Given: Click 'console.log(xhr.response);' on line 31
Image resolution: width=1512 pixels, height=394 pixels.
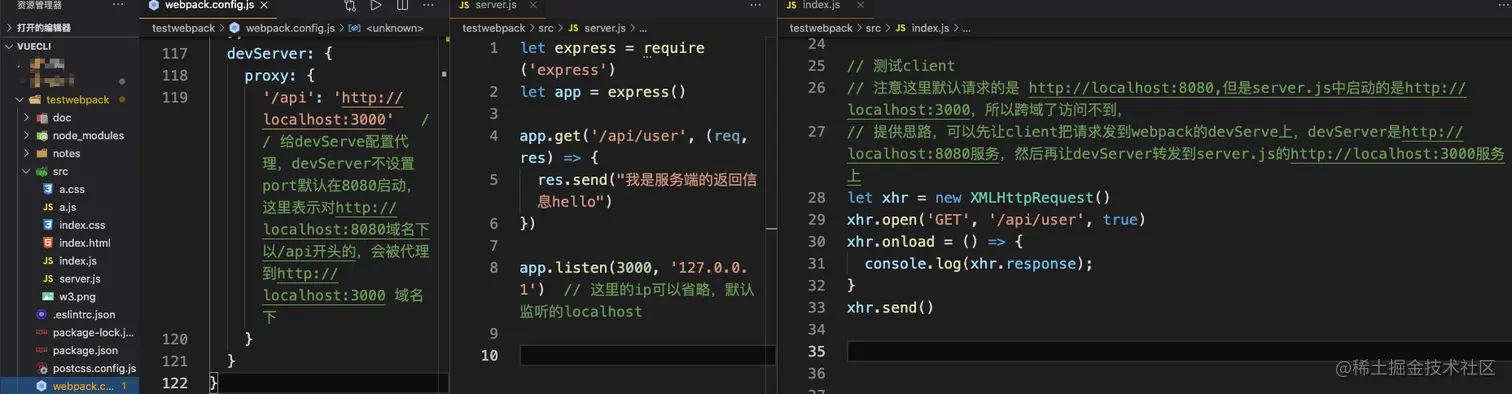Looking at the screenshot, I should point(979,264).
